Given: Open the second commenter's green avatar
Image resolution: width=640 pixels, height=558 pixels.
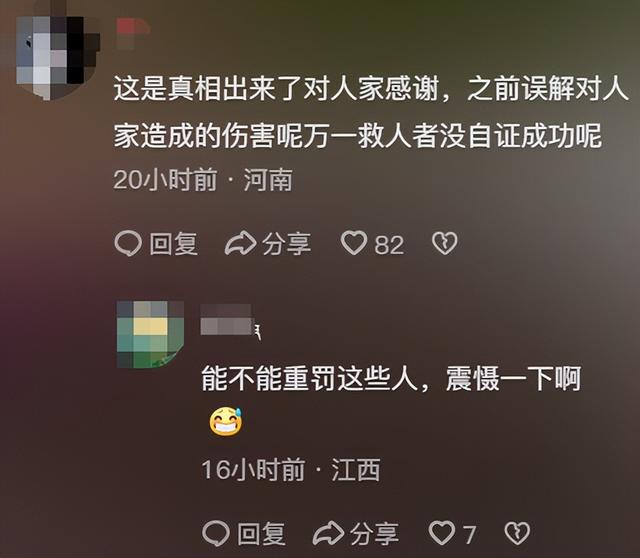Looking at the screenshot, I should tap(150, 334).
